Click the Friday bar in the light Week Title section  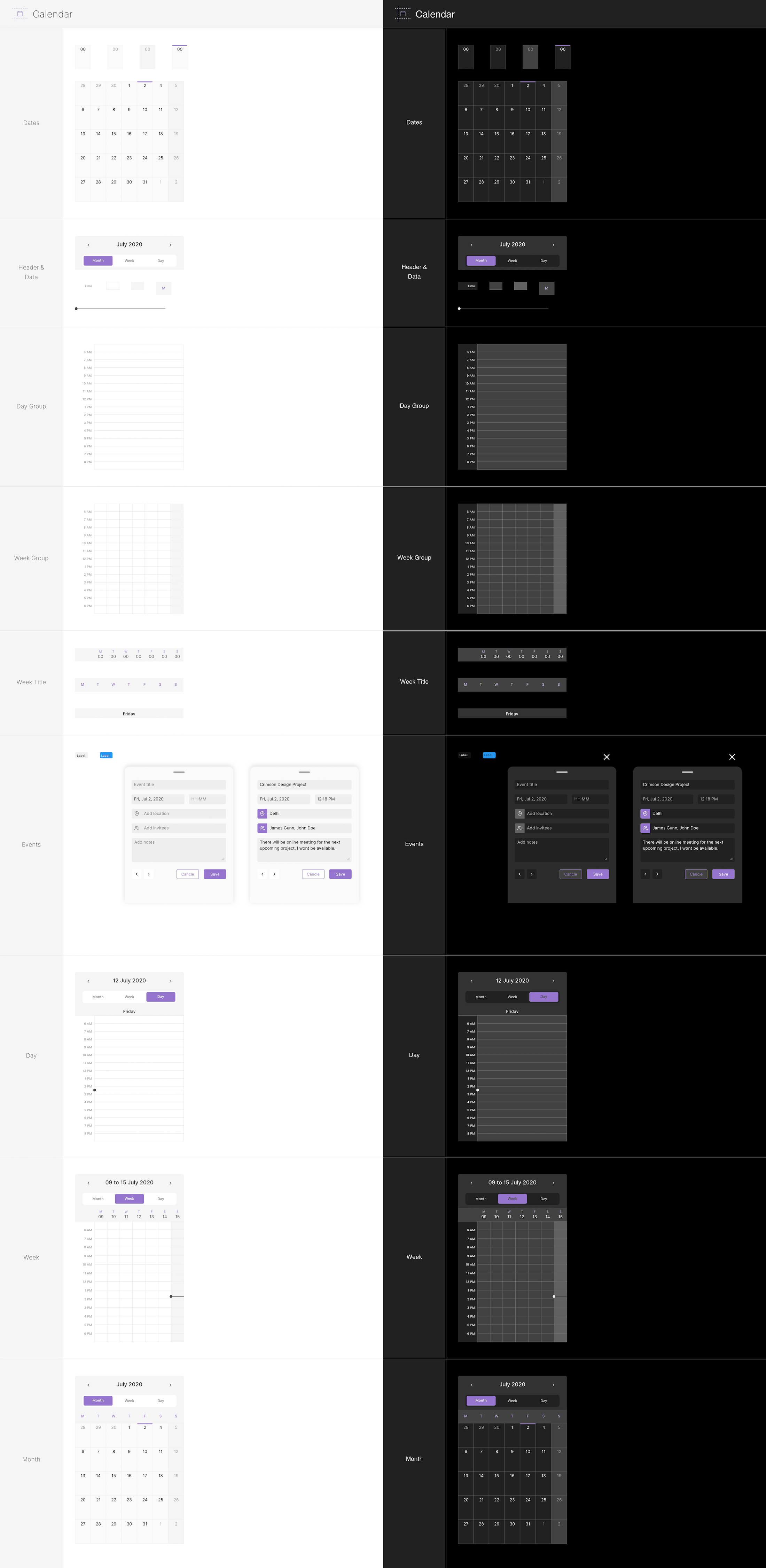pos(129,713)
